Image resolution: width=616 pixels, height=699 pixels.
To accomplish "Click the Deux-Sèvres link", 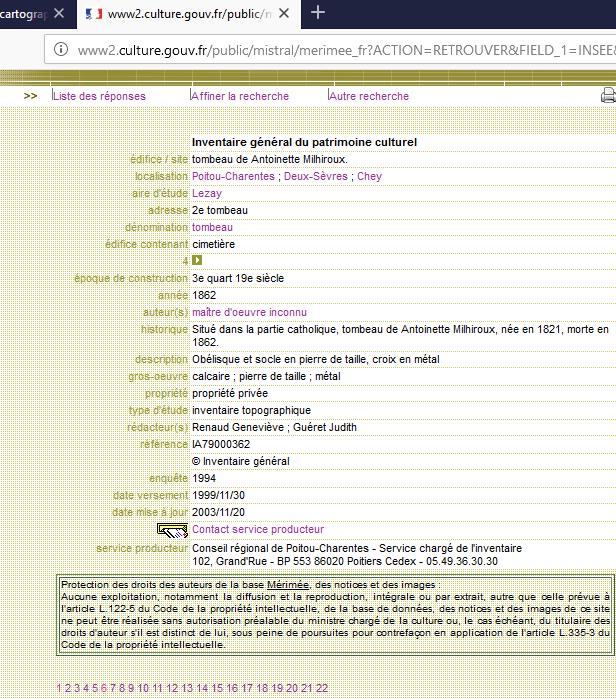I will 316,176.
